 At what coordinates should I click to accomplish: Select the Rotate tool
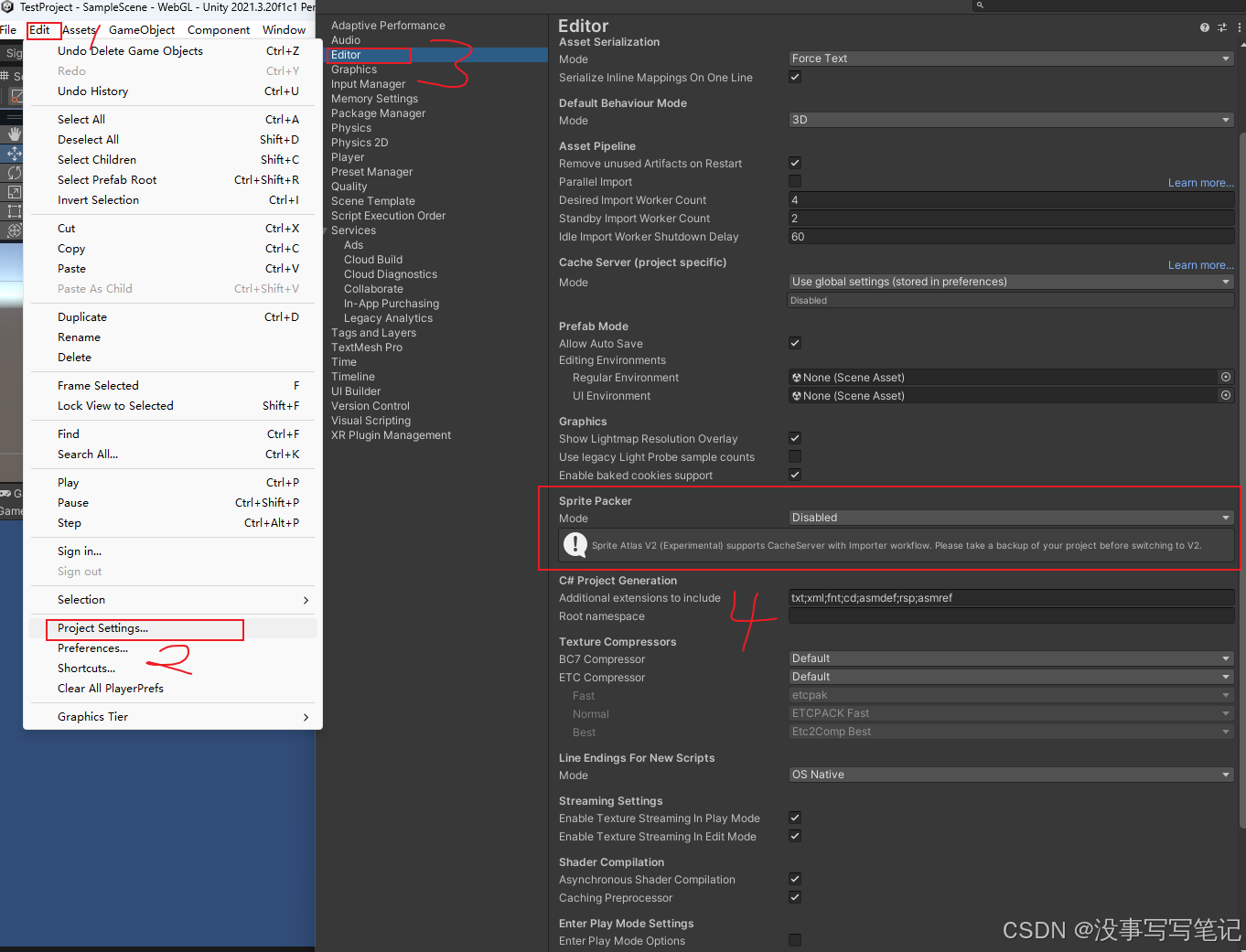point(14,172)
